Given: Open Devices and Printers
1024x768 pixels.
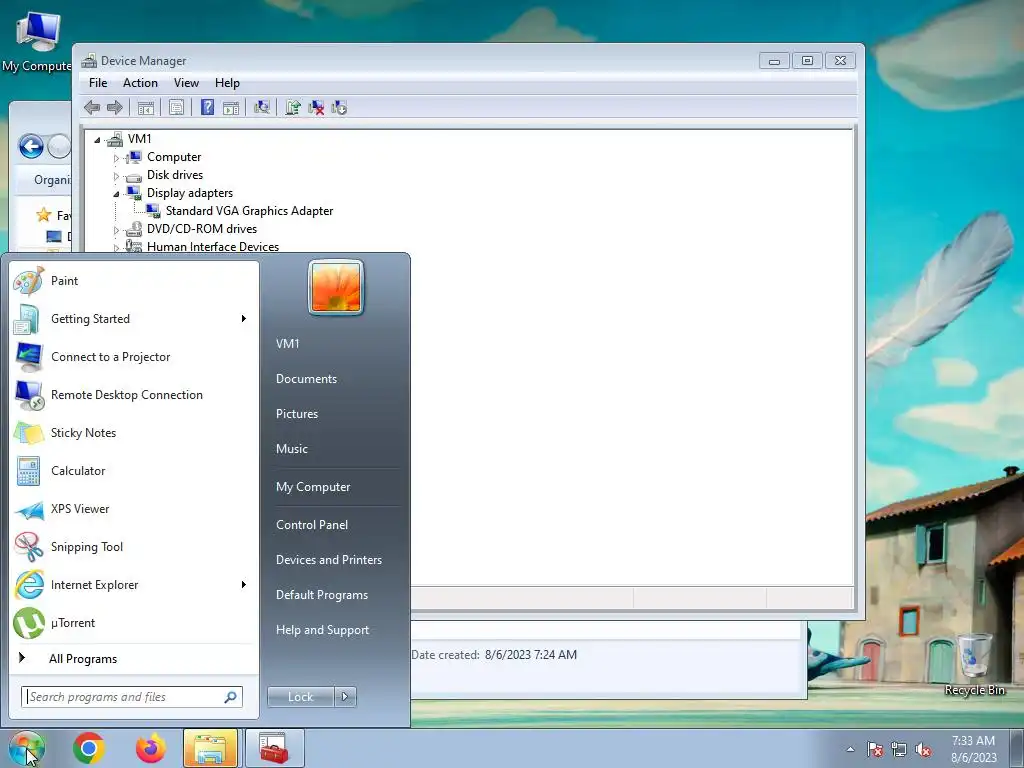Looking at the screenshot, I should pos(329,560).
